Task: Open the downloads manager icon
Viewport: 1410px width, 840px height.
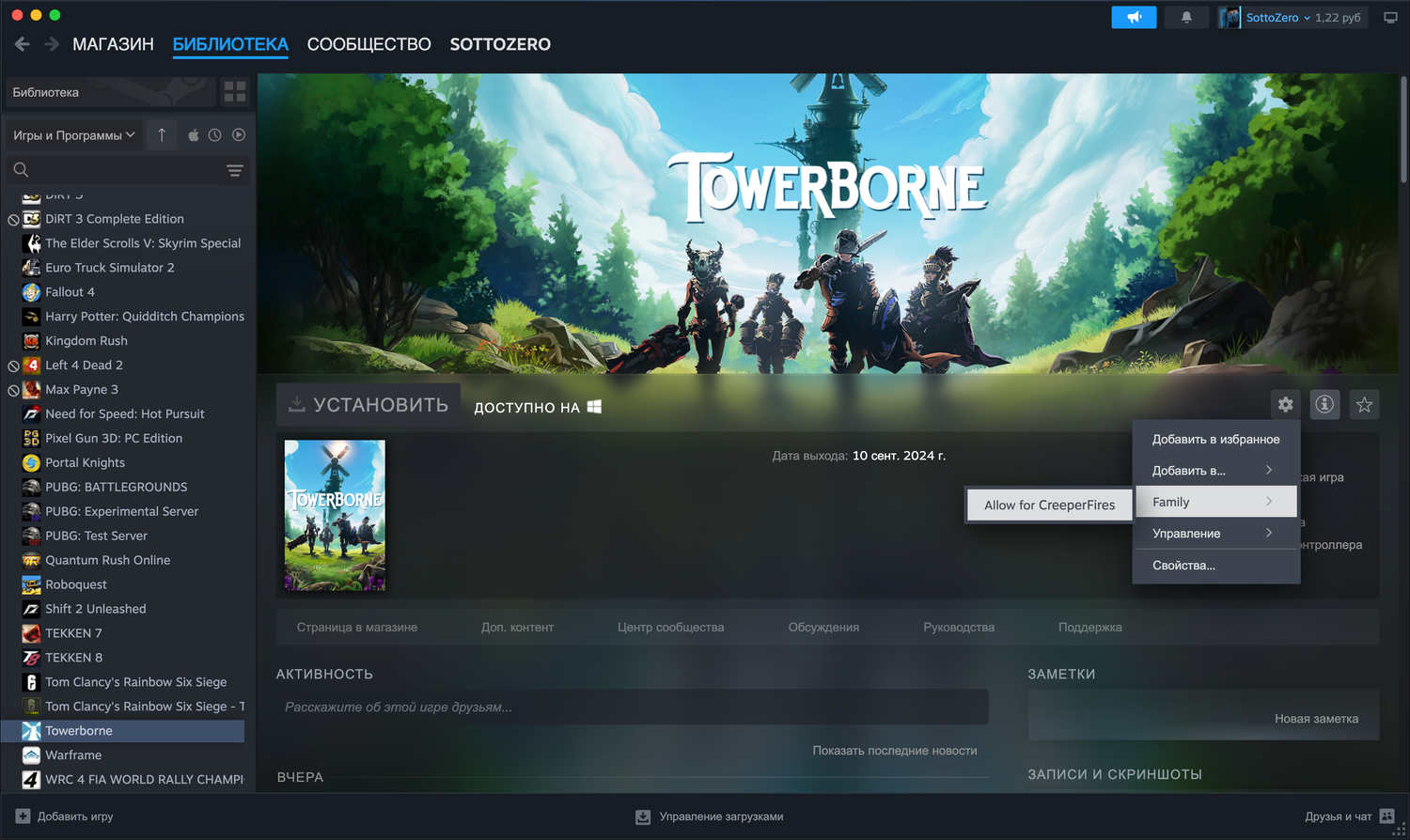Action: click(x=643, y=817)
